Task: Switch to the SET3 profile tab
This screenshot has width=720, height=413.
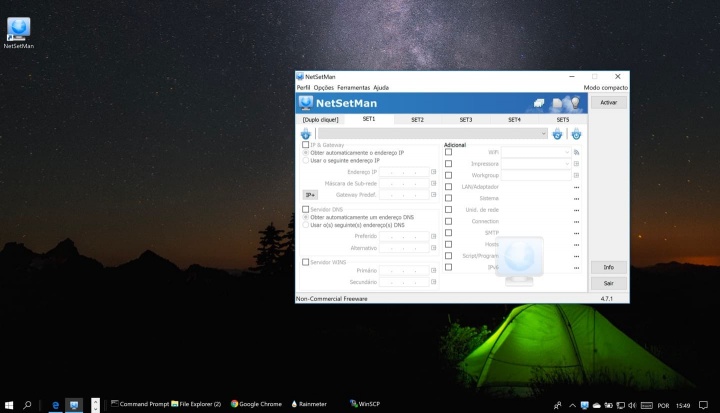Action: tap(466, 119)
